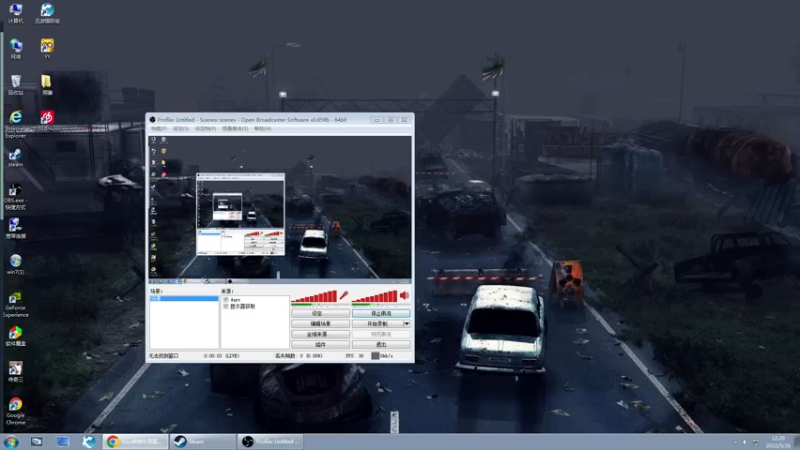Open the software manager desktop icon
Screen dimensions: 800x450
(15, 336)
